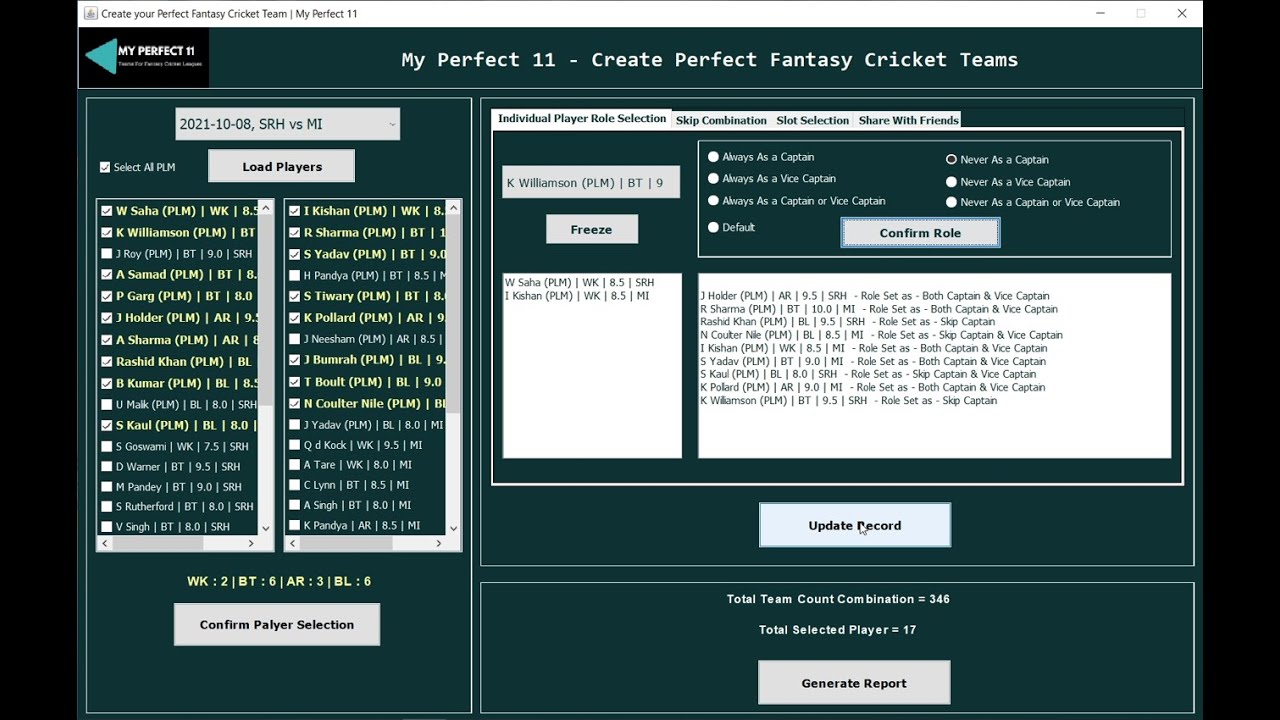Click the Total Selected Player = 17 text

pyautogui.click(x=837, y=630)
